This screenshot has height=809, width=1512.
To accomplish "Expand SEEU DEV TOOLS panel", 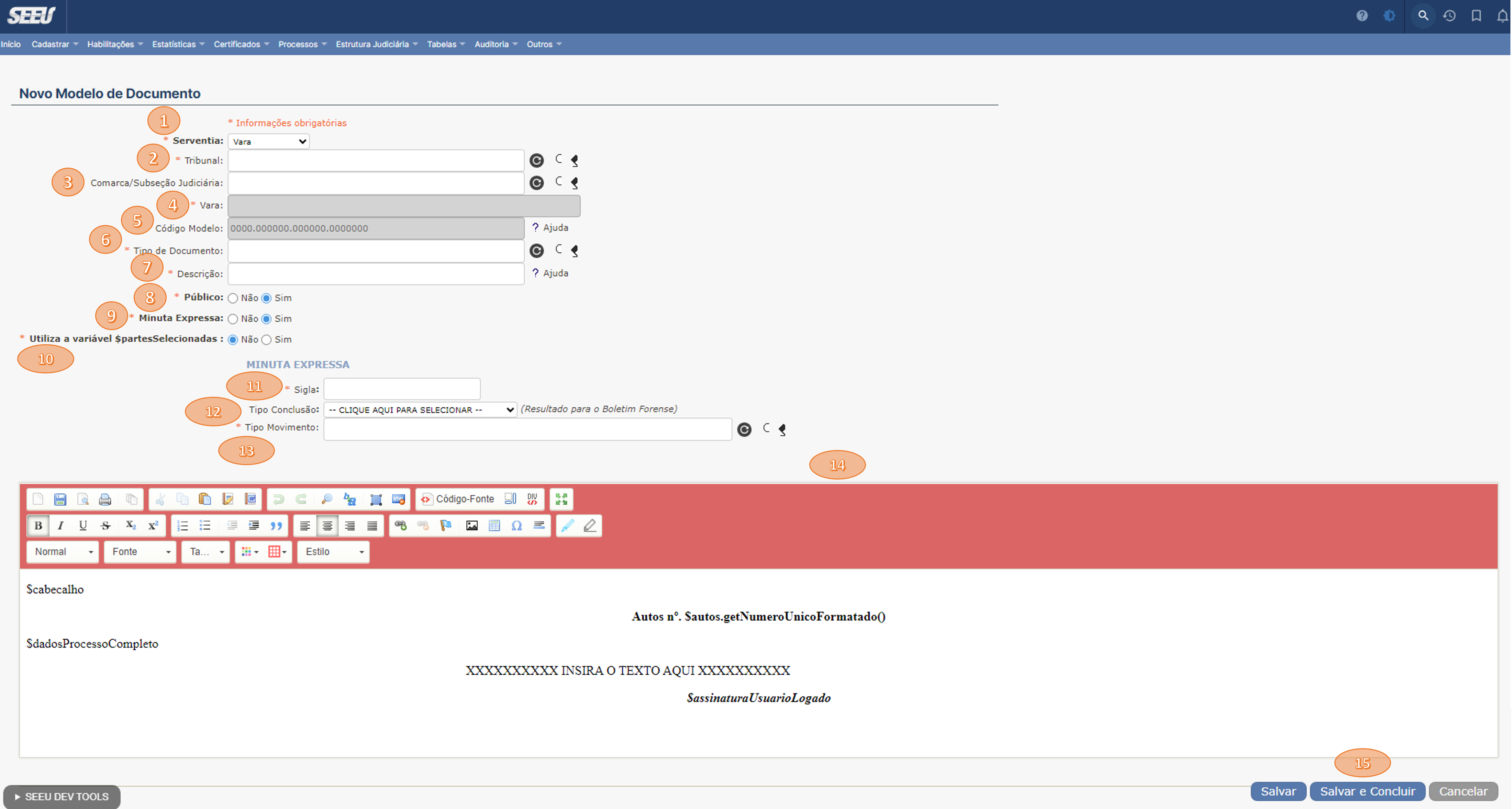I will (62, 797).
